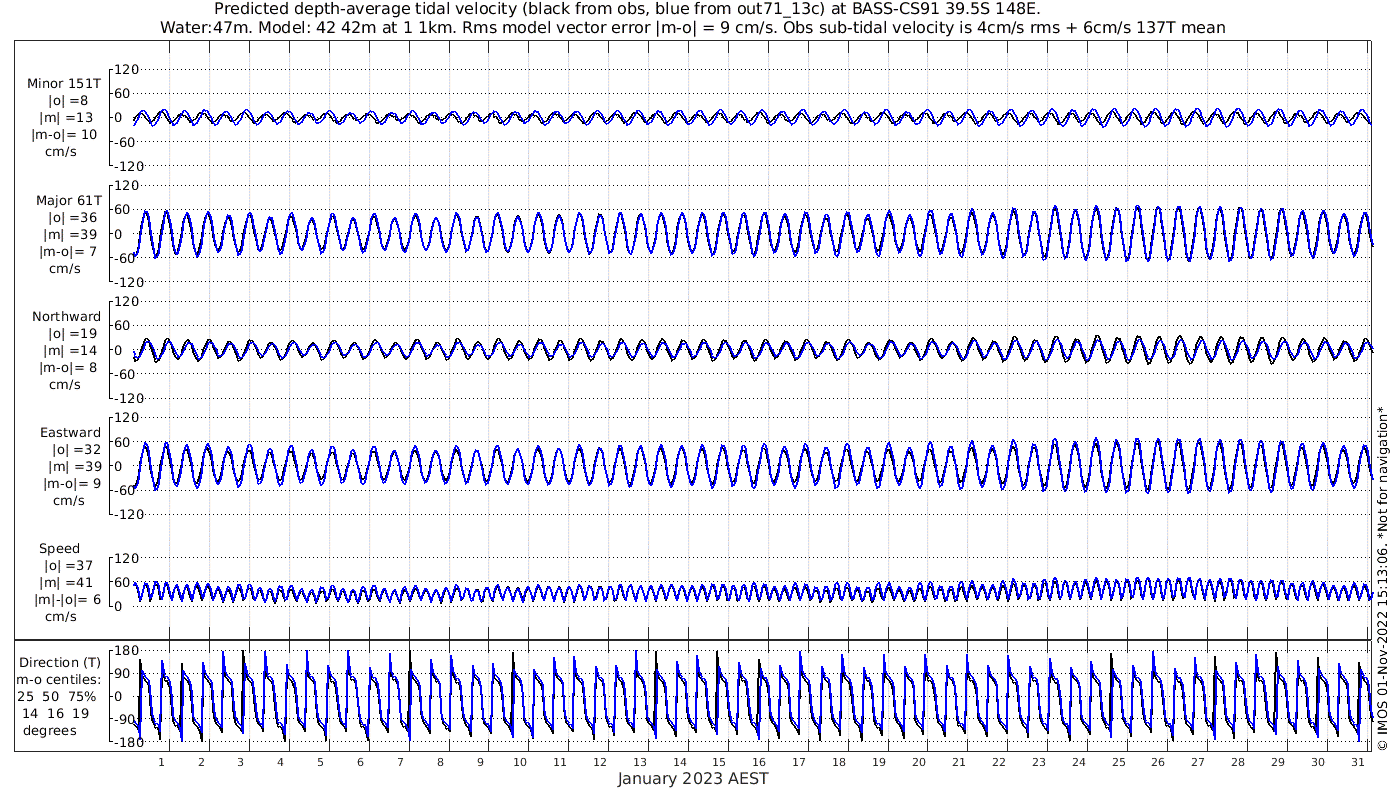The image size is (1400, 800).
Task: Click day '13' on the date axis
Action: [639, 761]
